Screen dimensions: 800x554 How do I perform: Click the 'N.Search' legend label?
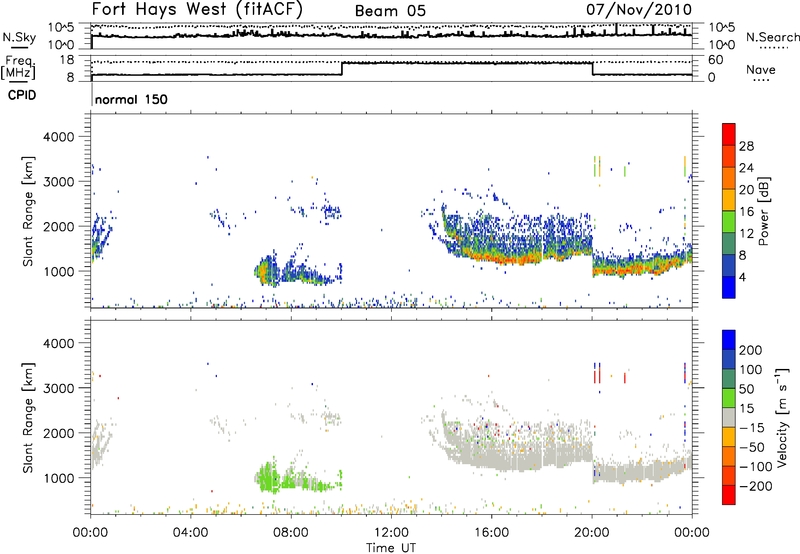click(x=773, y=37)
